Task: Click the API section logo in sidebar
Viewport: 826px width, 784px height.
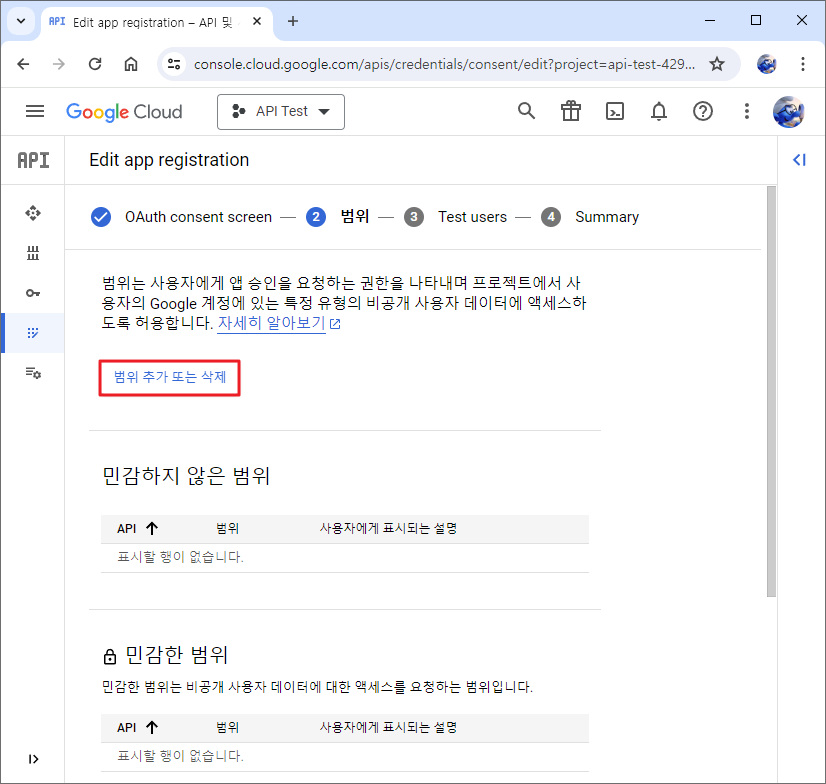Action: [x=33, y=160]
